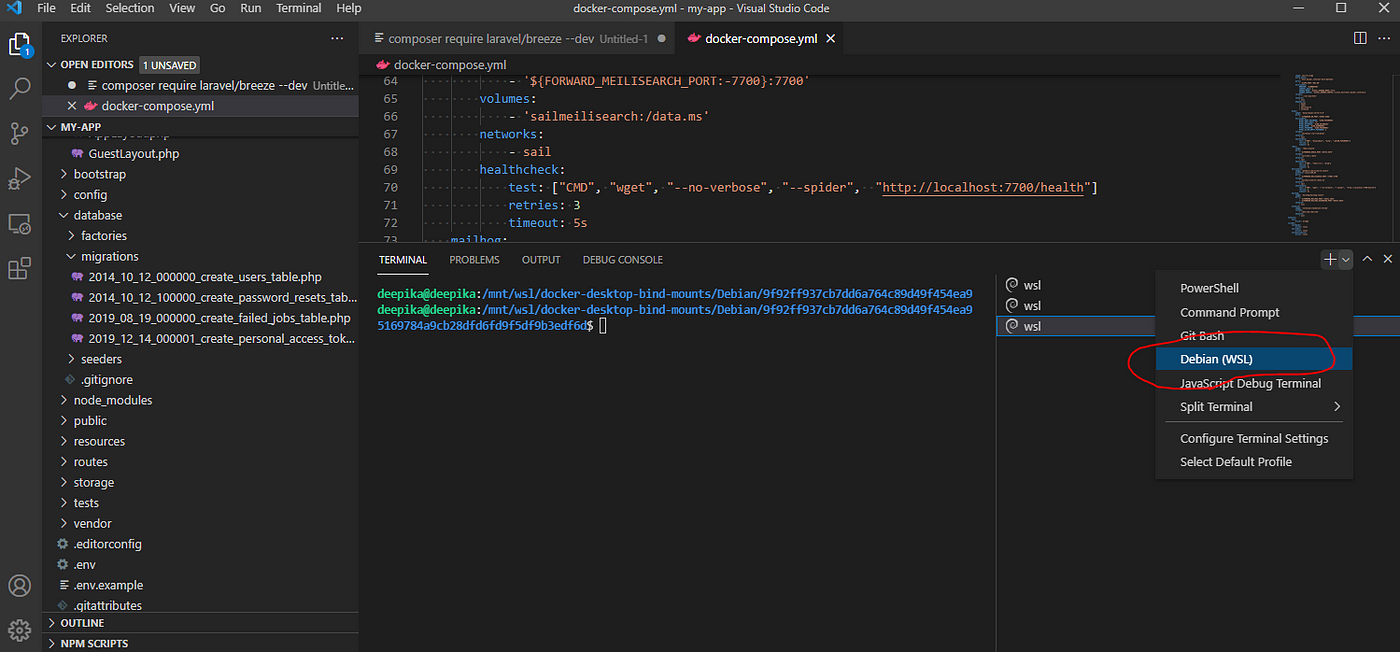Click Configure Terminal Settings
The height and width of the screenshot is (652, 1400).
[1254, 438]
